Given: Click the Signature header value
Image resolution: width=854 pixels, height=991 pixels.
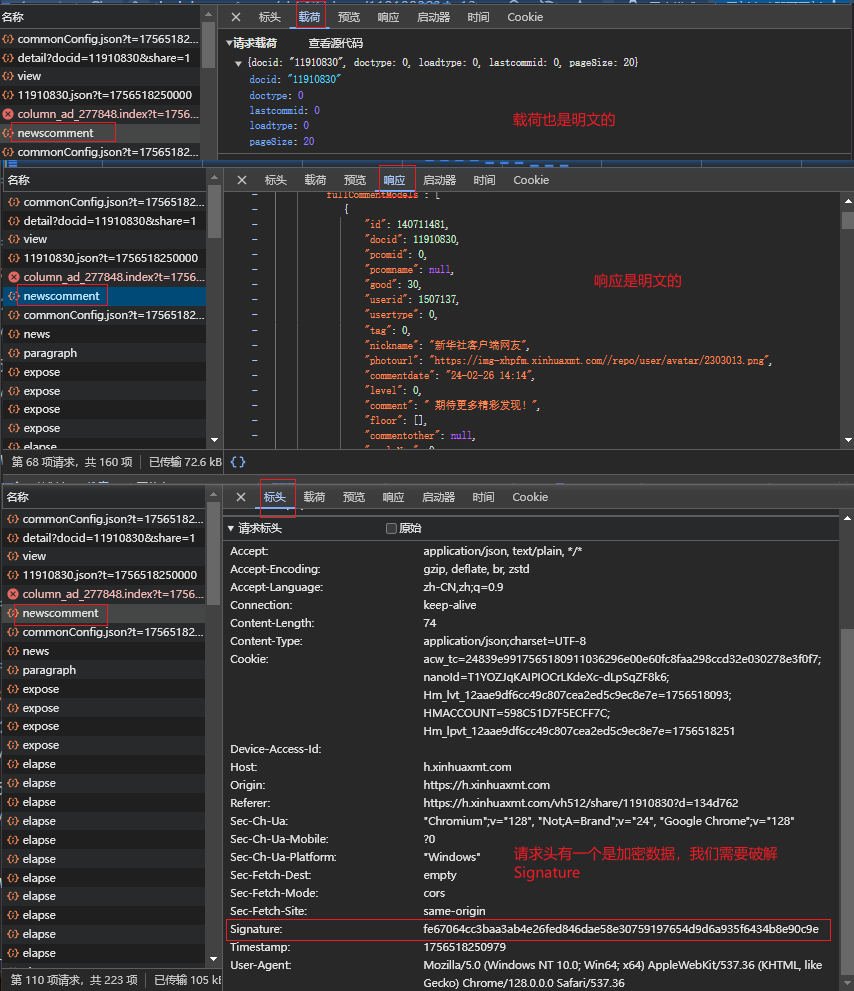Looking at the screenshot, I should click(x=621, y=929).
